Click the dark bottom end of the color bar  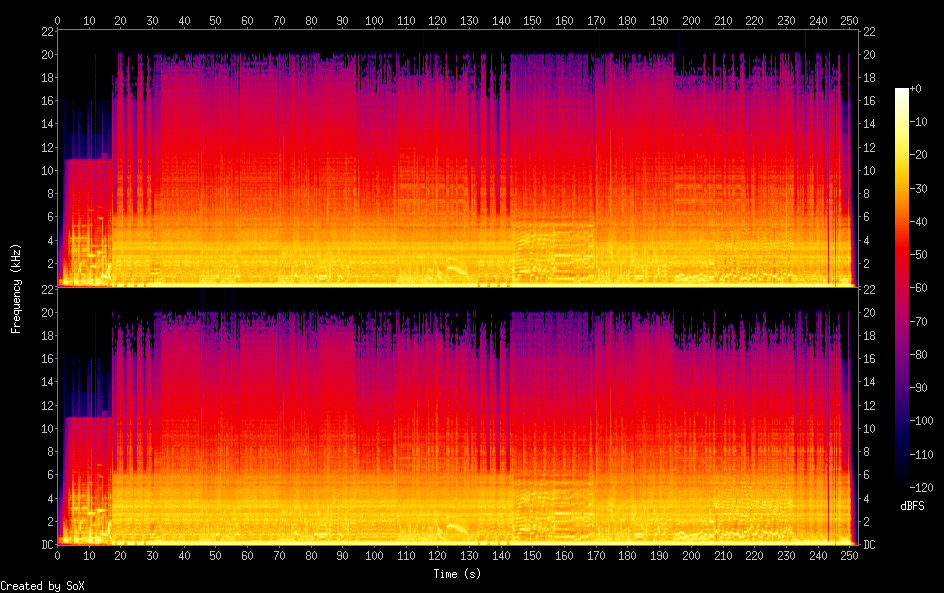pos(902,482)
